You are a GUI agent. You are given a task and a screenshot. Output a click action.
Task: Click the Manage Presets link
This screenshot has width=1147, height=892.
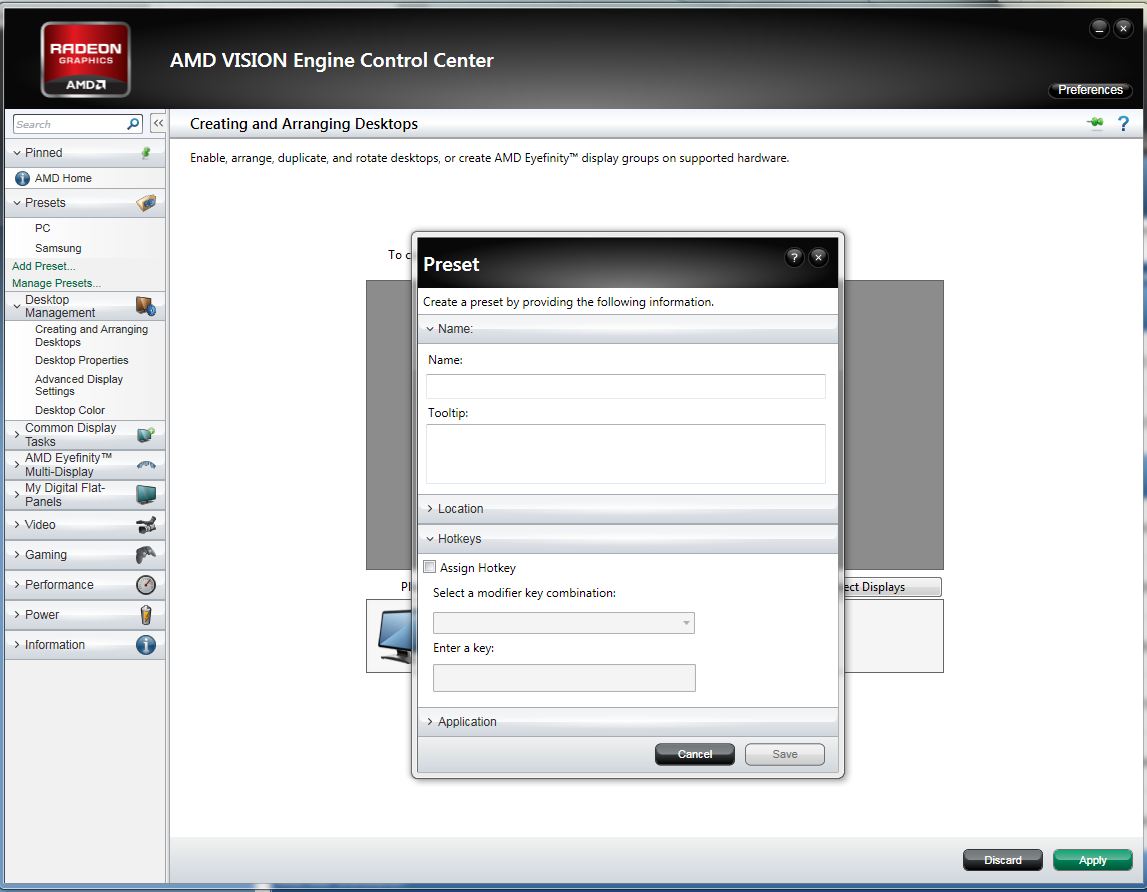click(x=56, y=283)
